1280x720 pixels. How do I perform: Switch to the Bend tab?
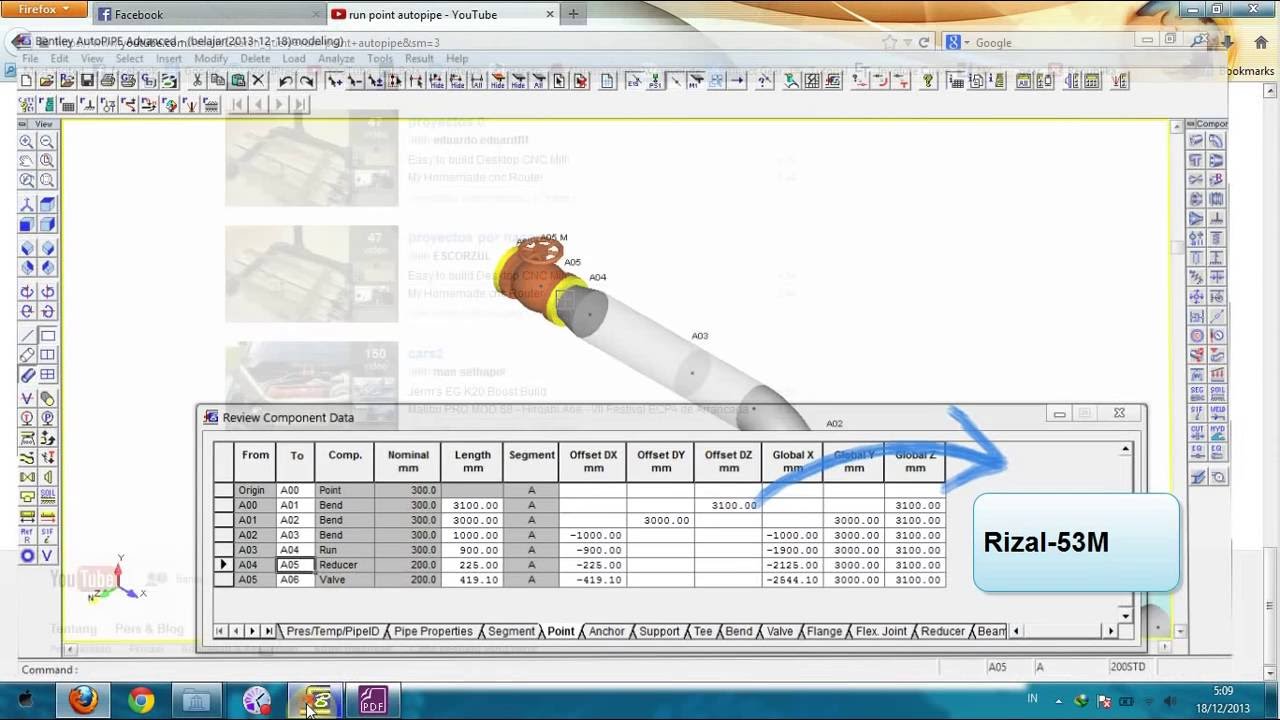coord(739,631)
